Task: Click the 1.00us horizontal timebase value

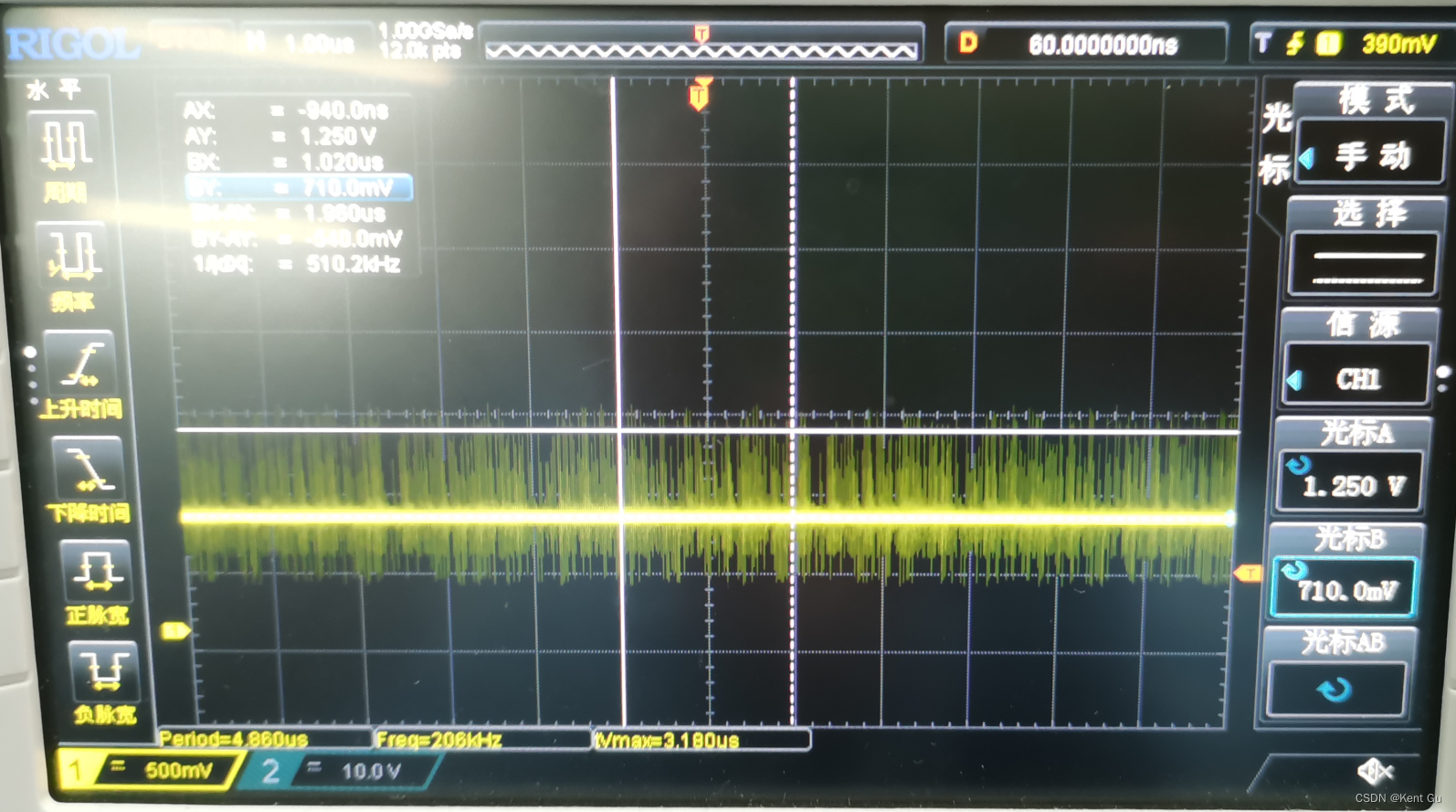Action: [320, 43]
